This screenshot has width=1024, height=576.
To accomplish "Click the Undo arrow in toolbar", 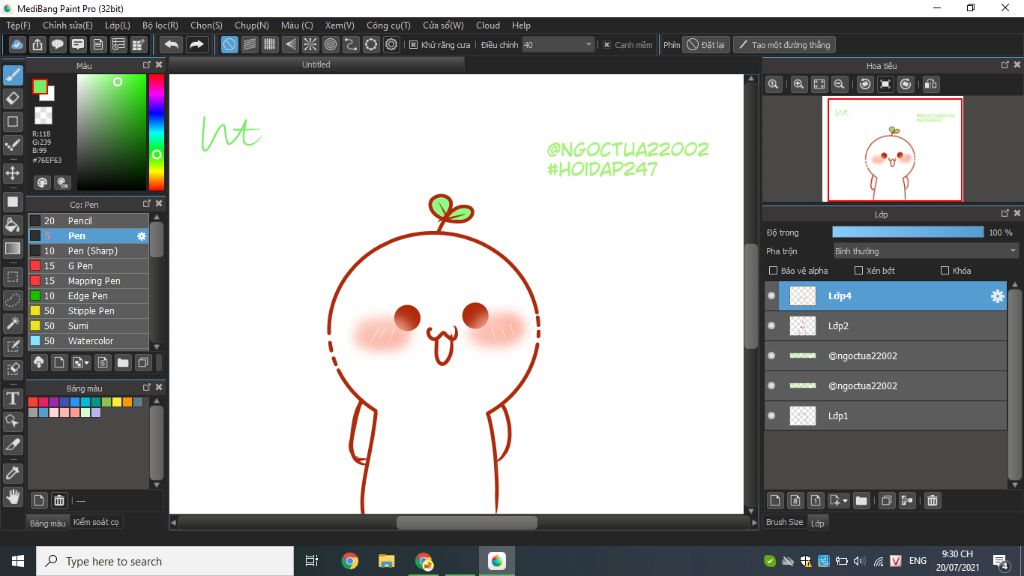I will pos(171,45).
